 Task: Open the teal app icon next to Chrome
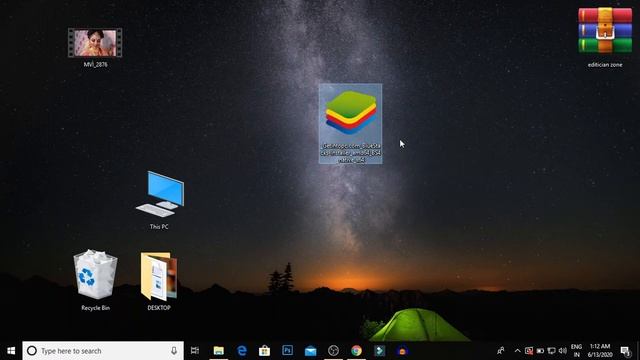click(380, 351)
